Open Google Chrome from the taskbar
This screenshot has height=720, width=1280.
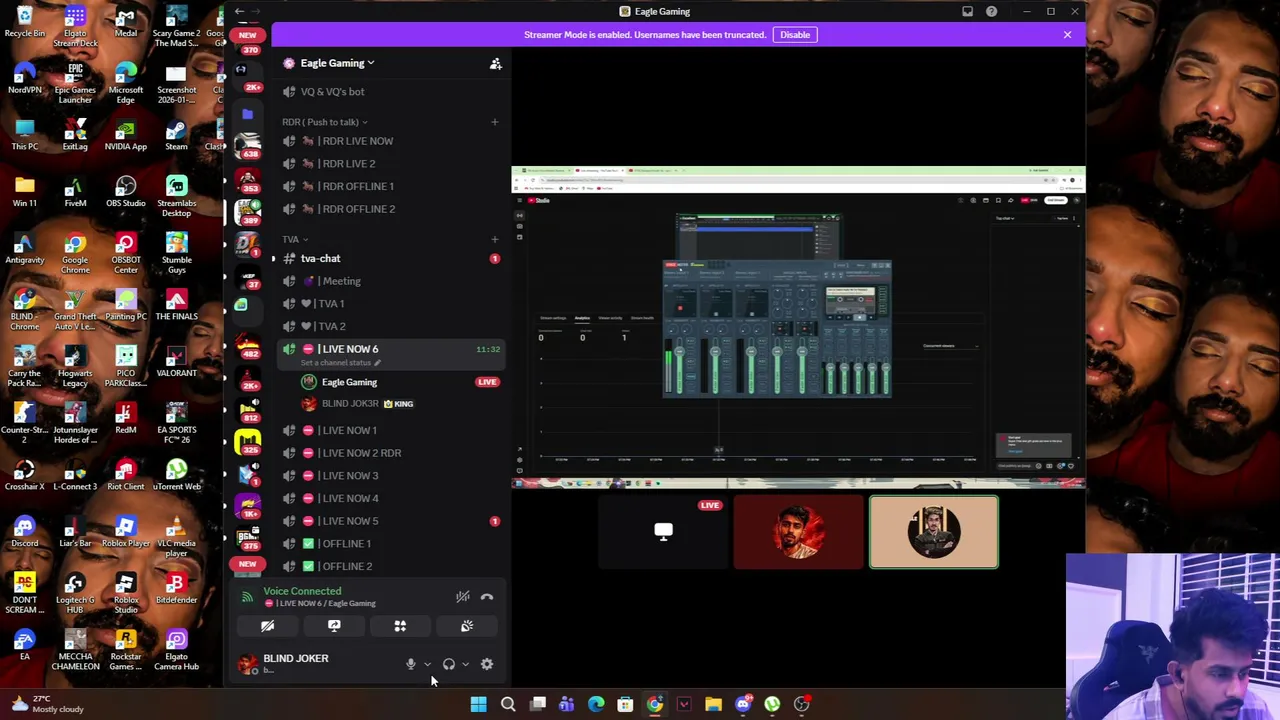pyautogui.click(x=654, y=704)
